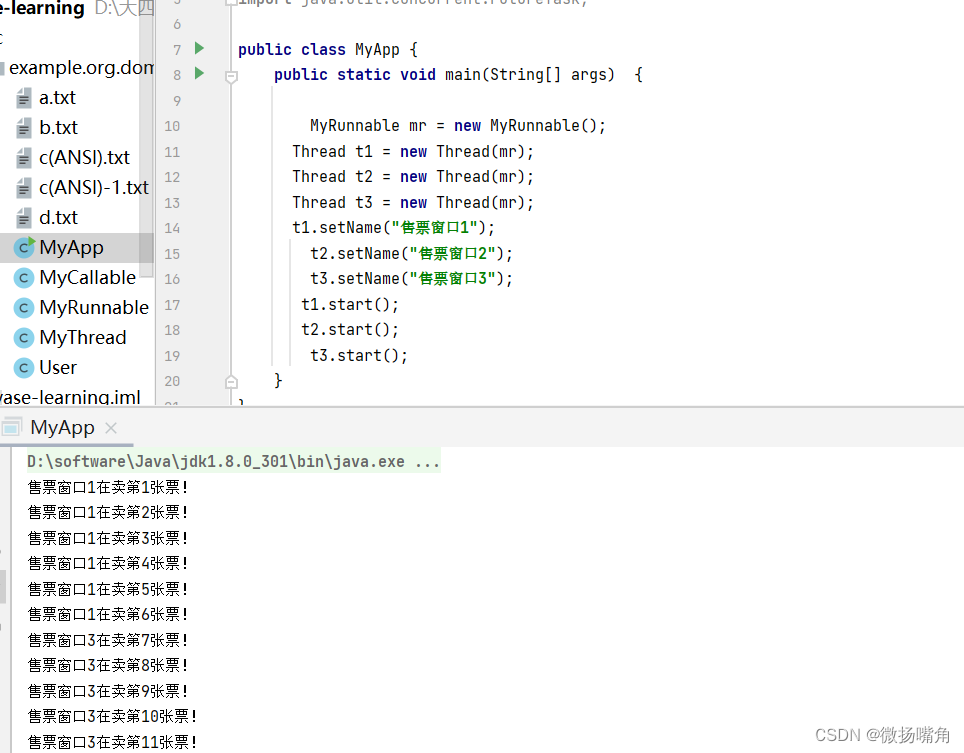The width and height of the screenshot is (964, 753).
Task: Click string "售票窗口1" in t1.setName
Action: coord(435,228)
